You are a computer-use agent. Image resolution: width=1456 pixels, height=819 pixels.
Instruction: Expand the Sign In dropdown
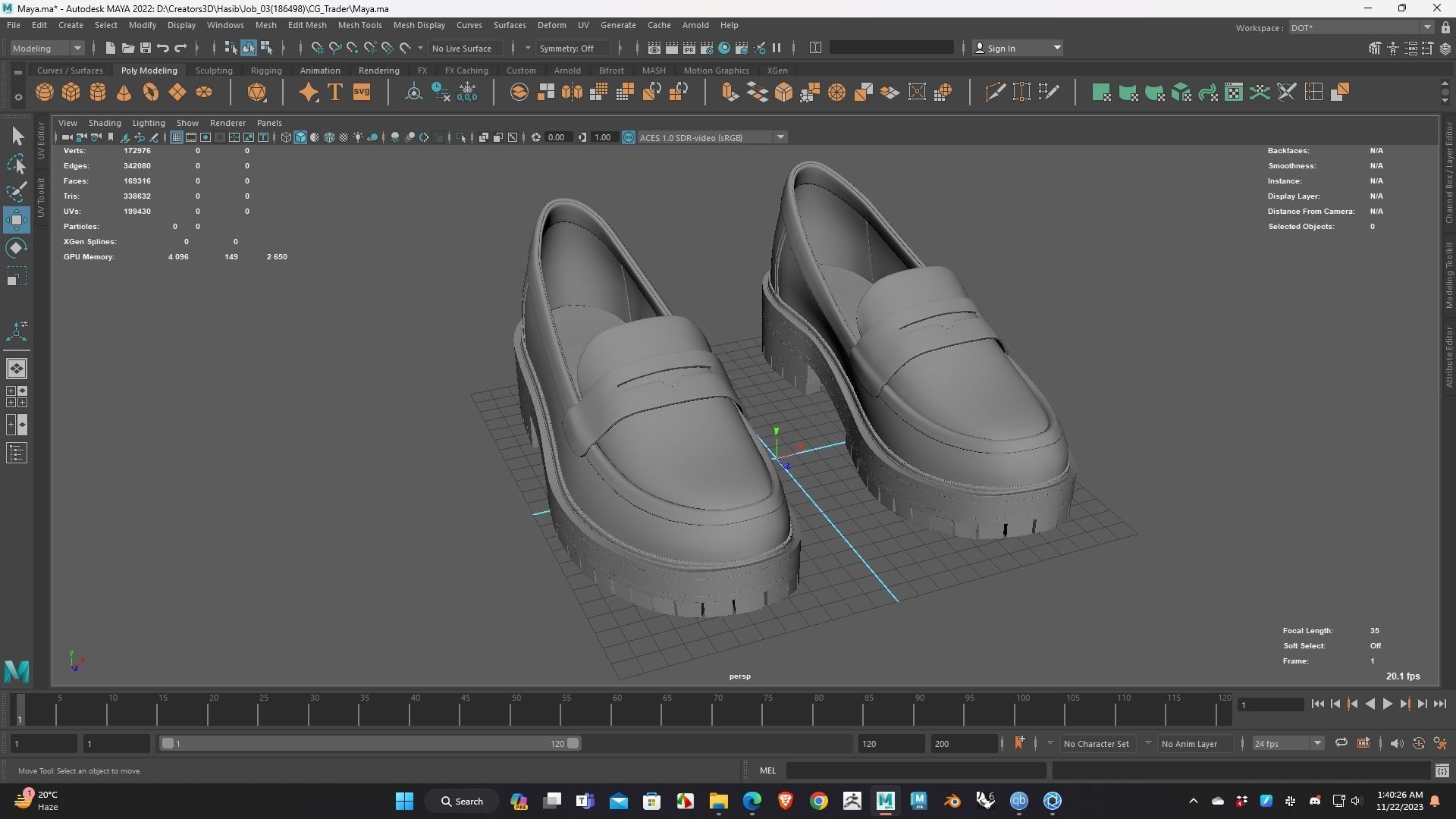click(1017, 48)
